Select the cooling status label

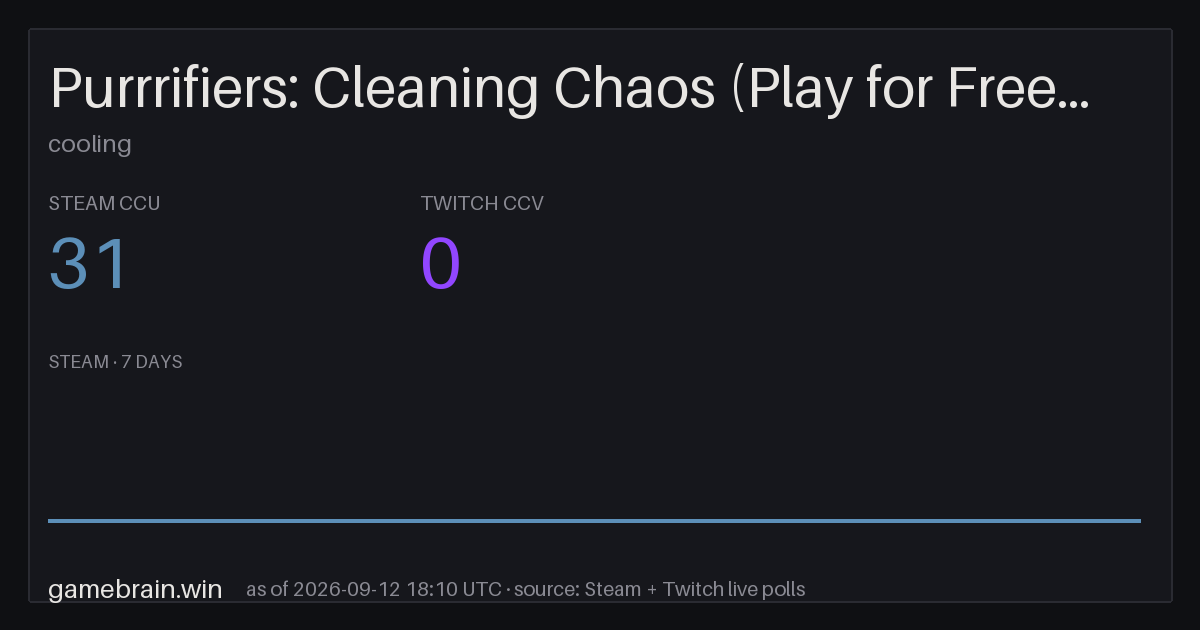tap(90, 144)
